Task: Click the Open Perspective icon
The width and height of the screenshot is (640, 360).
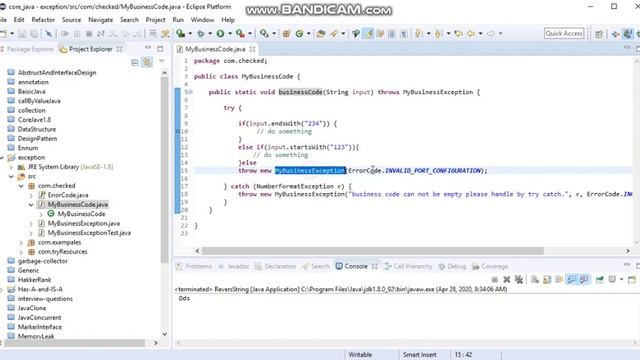Action: tap(599, 34)
